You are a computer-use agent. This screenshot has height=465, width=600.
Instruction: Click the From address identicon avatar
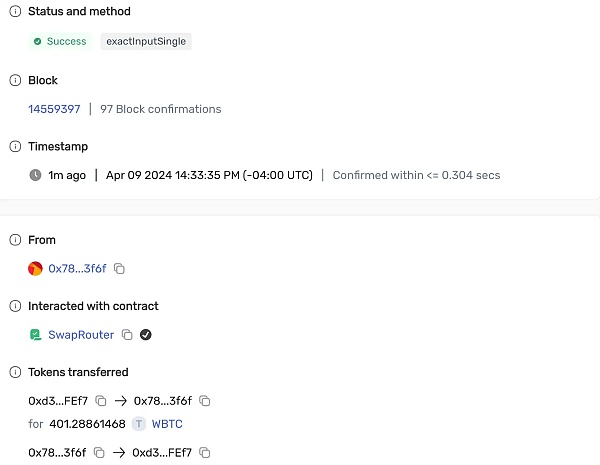[x=36, y=269]
